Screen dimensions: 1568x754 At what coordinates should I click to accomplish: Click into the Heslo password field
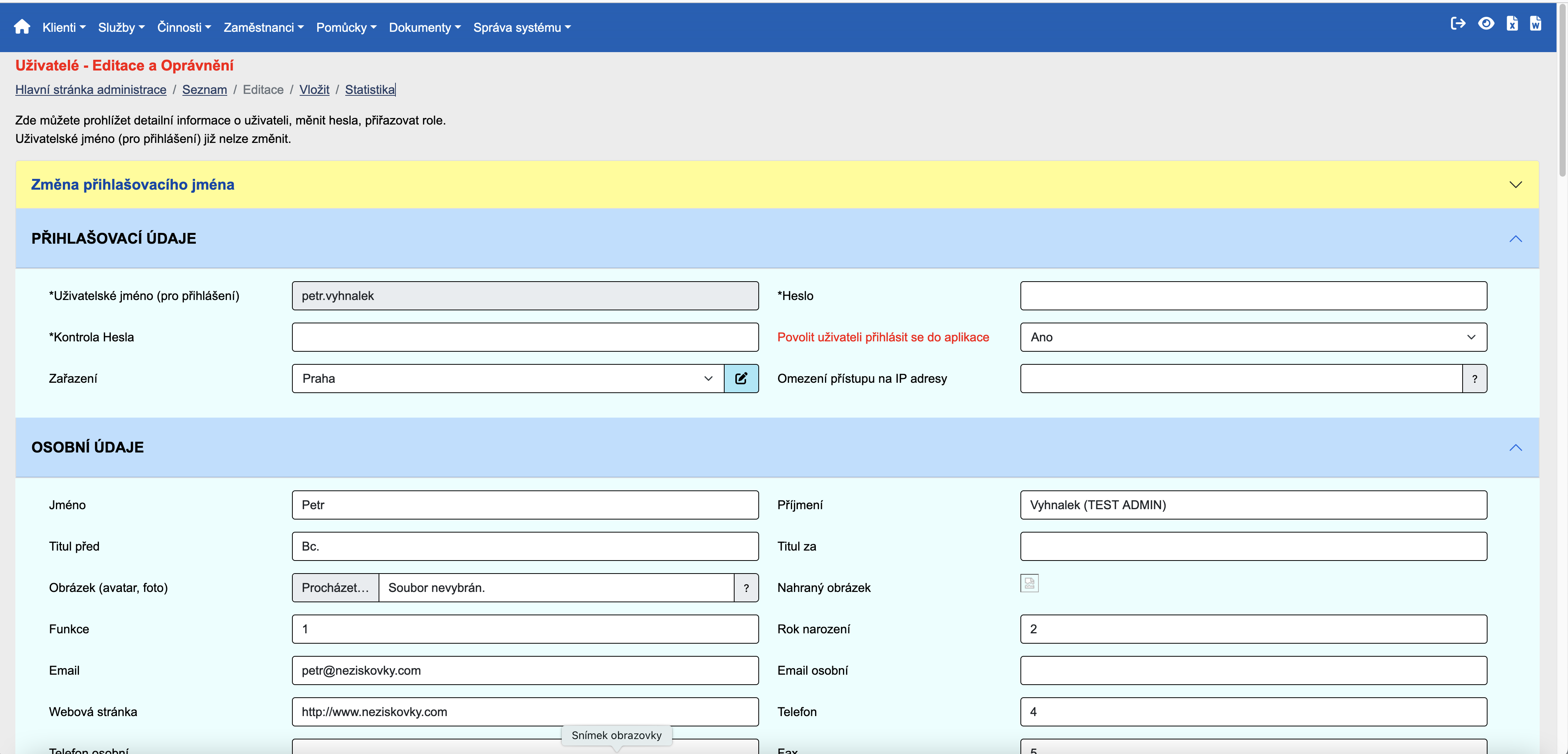coord(1253,296)
